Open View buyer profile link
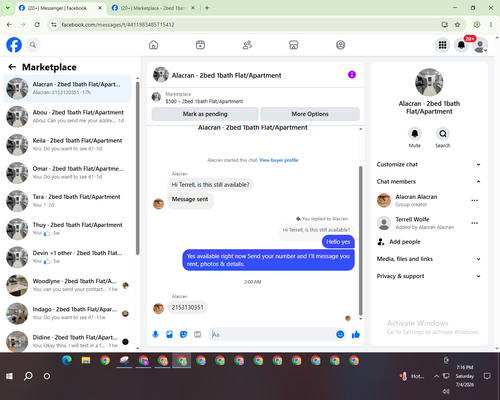The image size is (500, 400). [279, 160]
